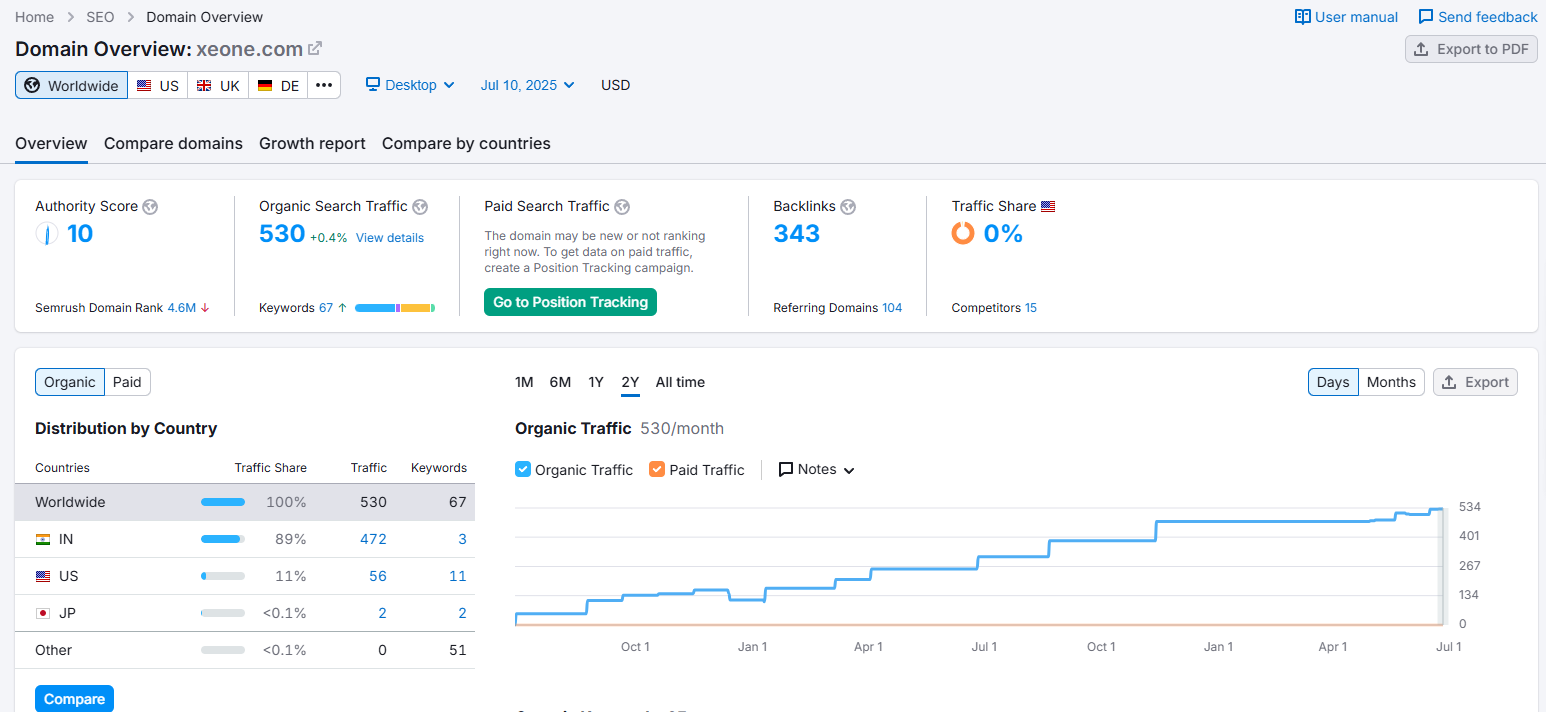Viewport: 1546px width, 712px height.
Task: Open the Overview tab
Action: (x=51, y=143)
